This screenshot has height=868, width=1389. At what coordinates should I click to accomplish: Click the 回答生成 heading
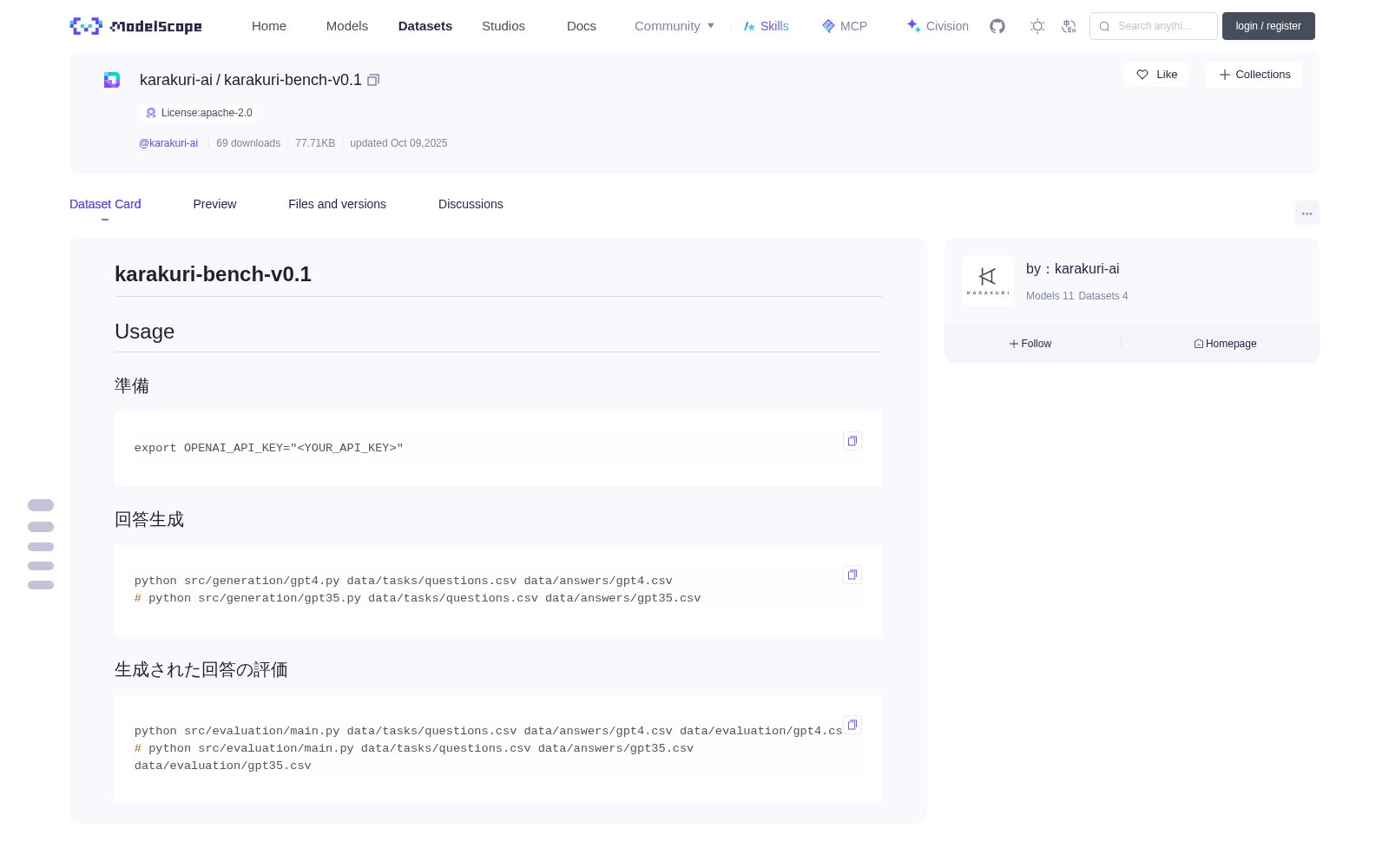point(149,519)
